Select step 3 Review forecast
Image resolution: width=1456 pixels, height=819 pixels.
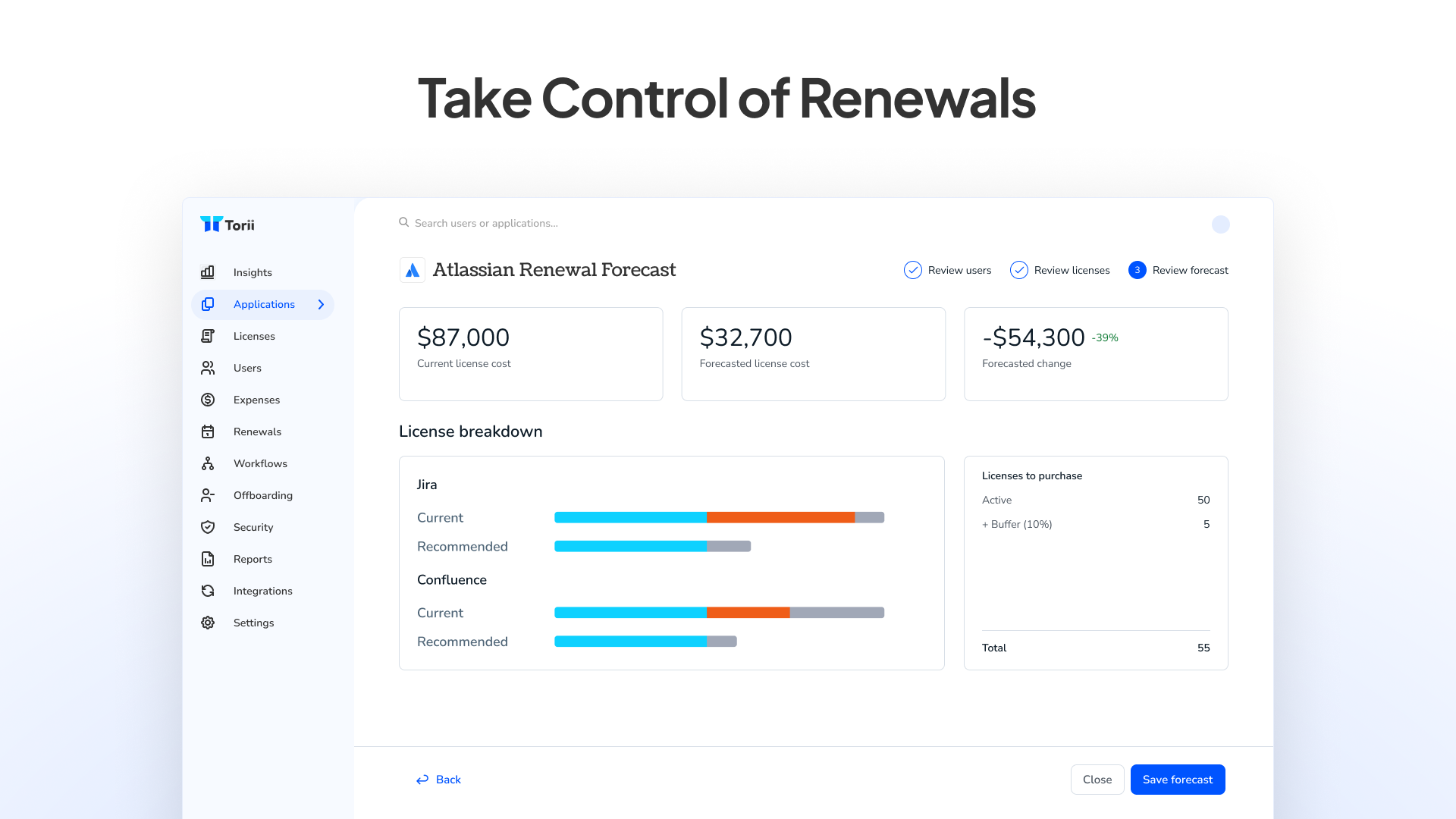1178,270
